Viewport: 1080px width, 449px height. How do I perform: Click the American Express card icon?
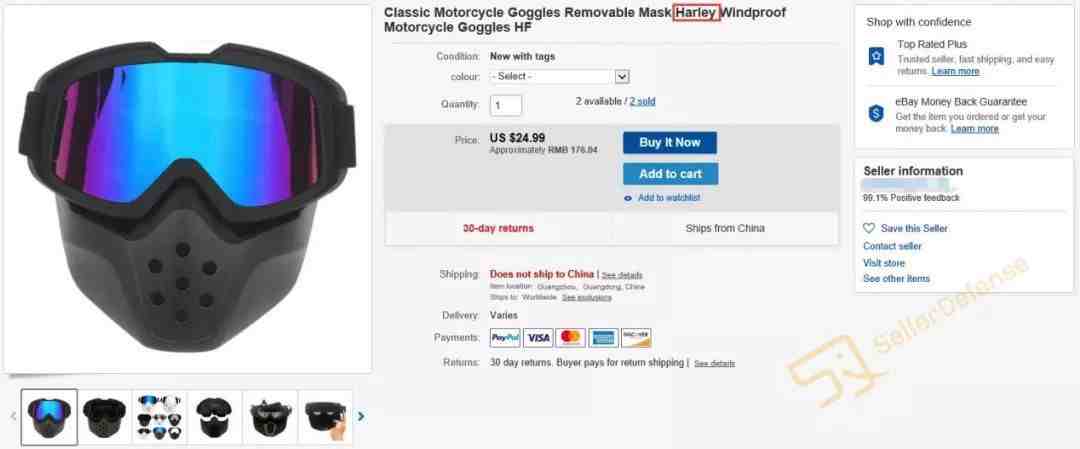click(603, 338)
